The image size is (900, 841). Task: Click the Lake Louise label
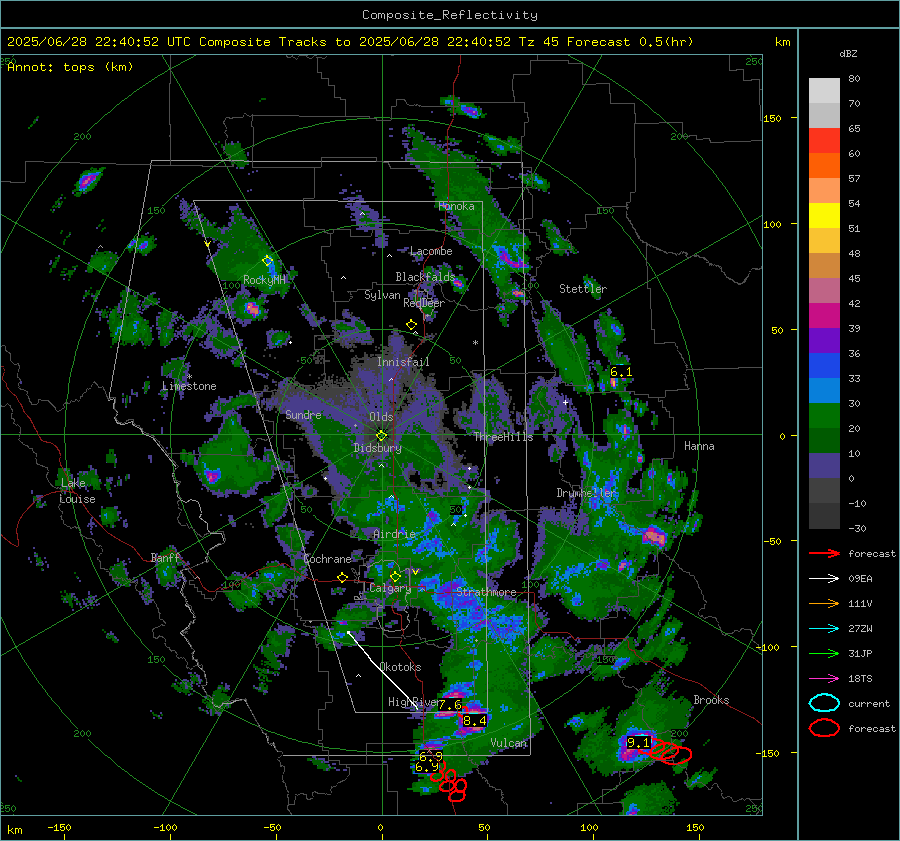77,491
